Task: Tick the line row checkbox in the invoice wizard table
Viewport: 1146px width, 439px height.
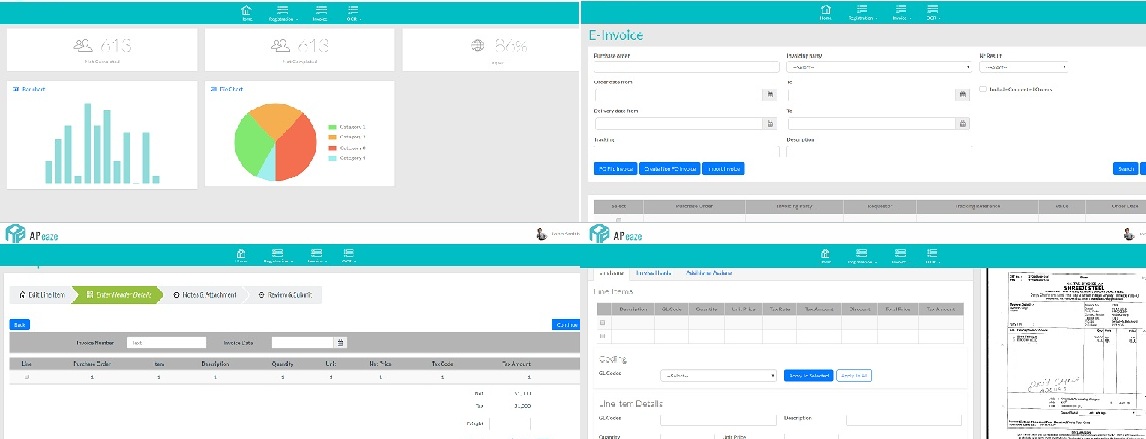Action: pyautogui.click(x=27, y=377)
